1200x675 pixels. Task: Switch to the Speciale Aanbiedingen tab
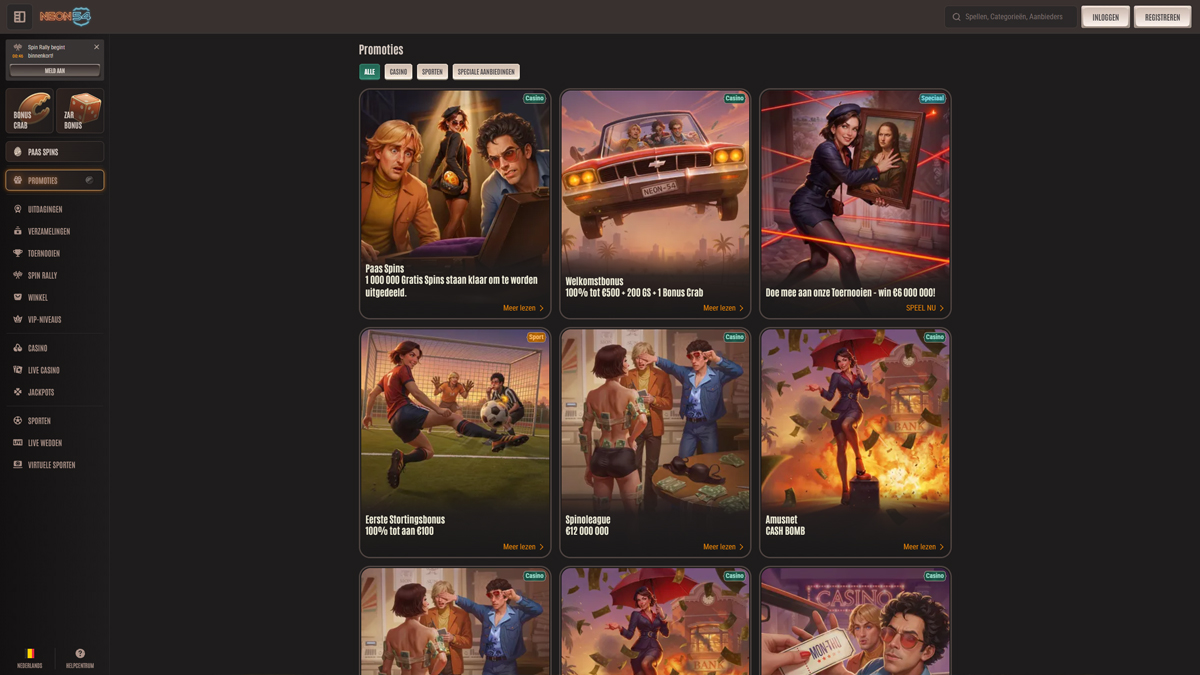click(x=486, y=72)
